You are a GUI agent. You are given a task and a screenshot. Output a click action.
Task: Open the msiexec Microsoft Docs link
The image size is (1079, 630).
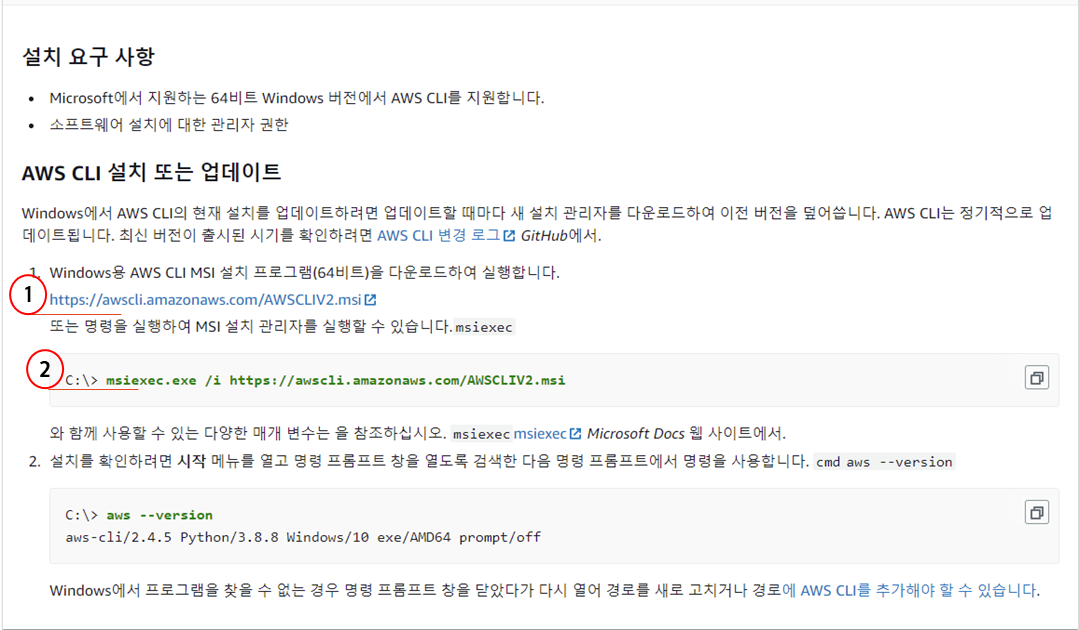(548, 433)
